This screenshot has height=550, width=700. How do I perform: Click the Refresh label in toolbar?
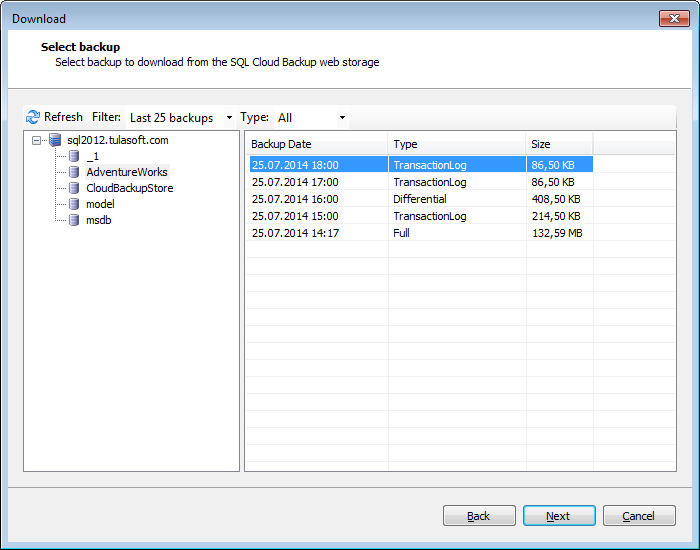(63, 117)
